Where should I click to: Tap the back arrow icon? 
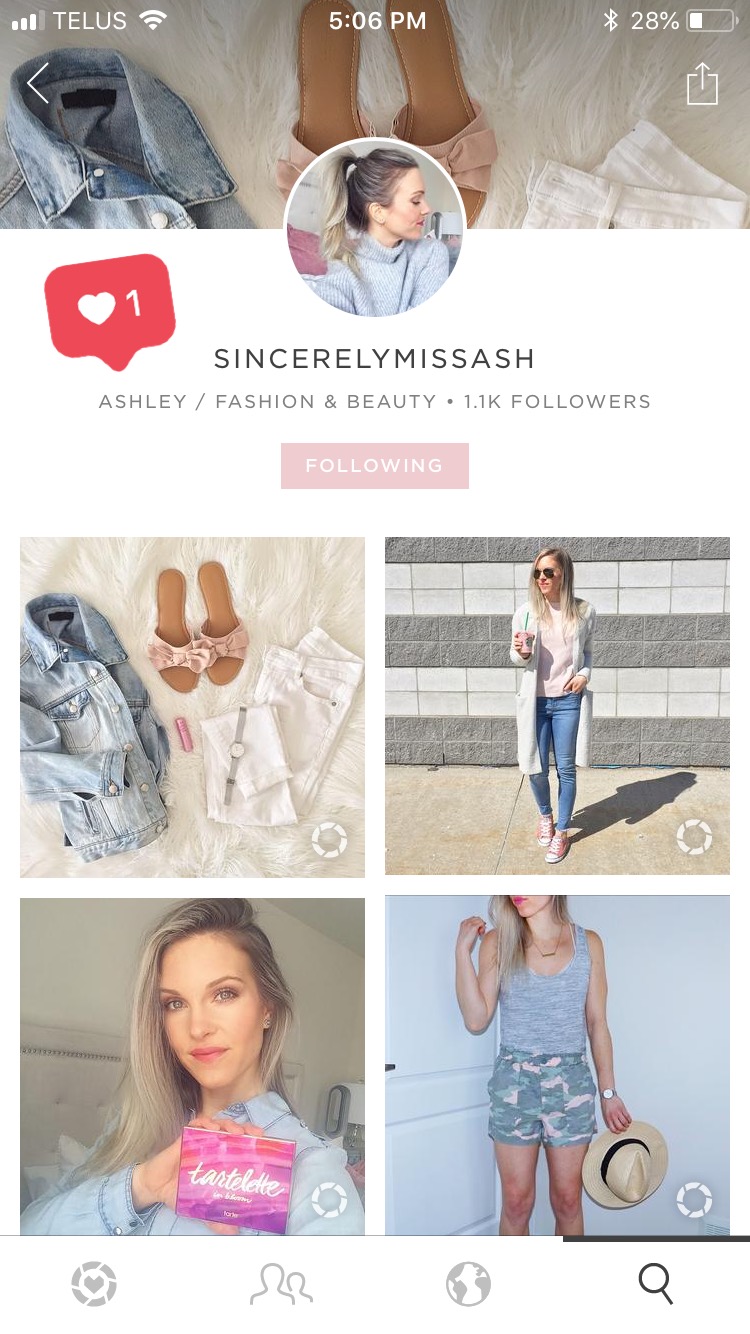(x=38, y=83)
